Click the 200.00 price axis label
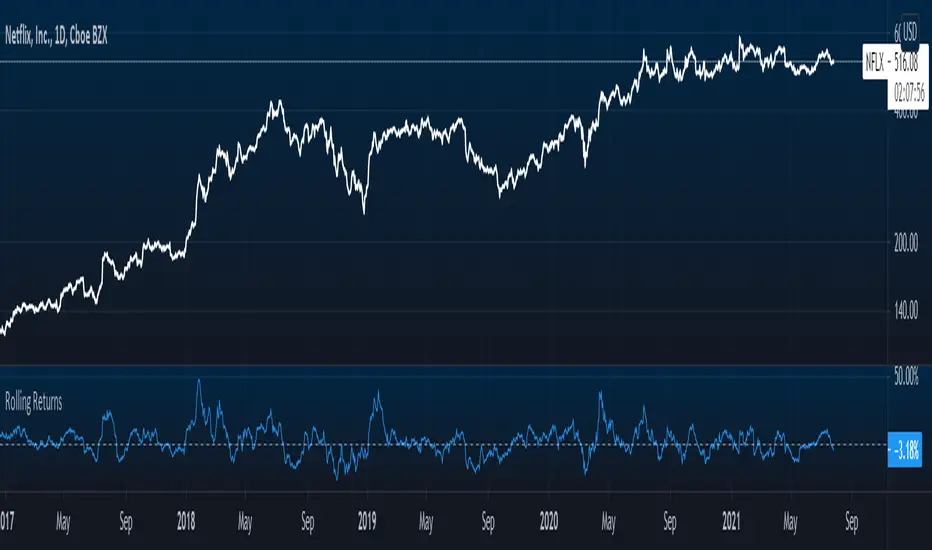The image size is (932, 550). (x=905, y=243)
